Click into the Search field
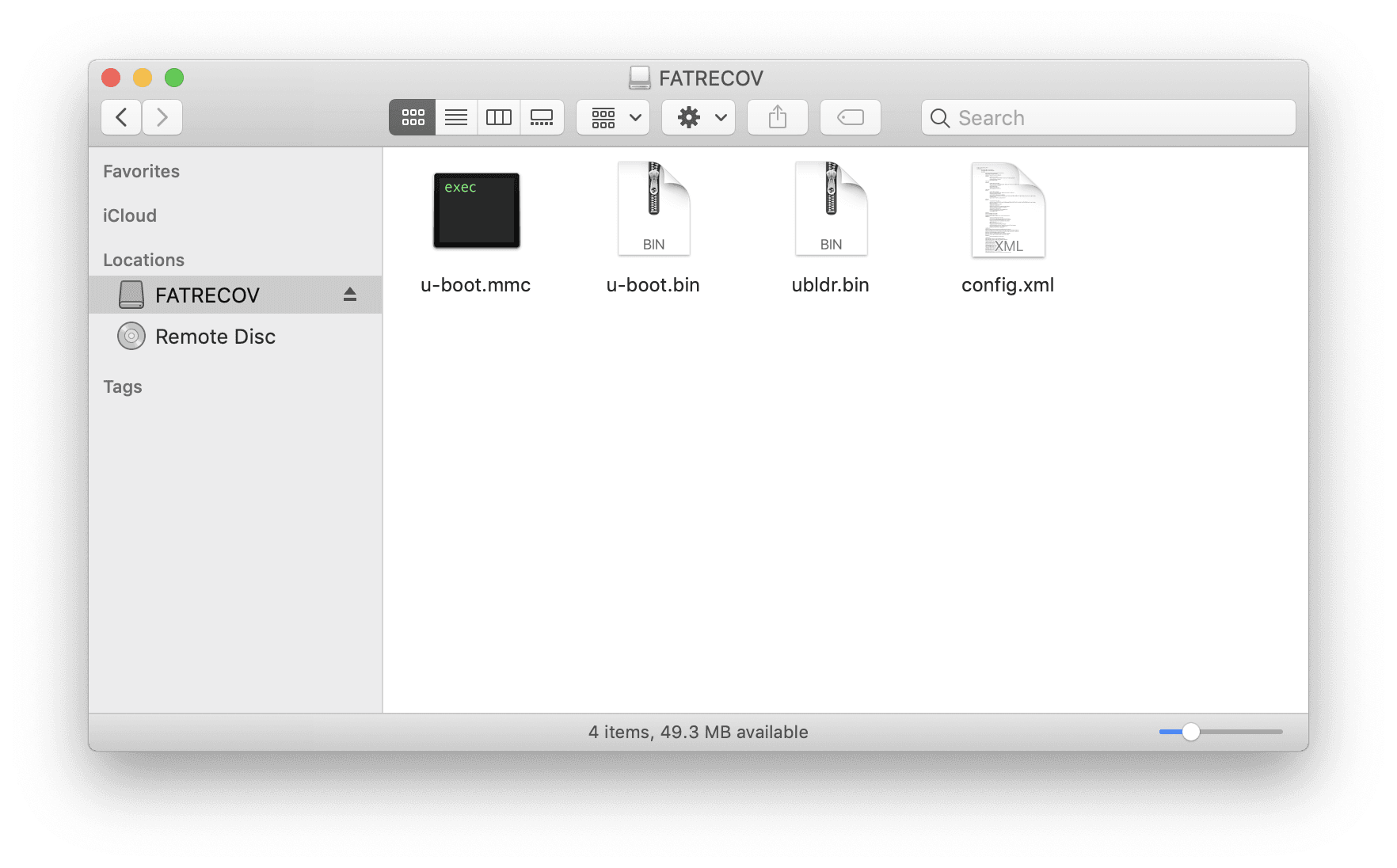The image size is (1397, 868). click(x=1109, y=117)
